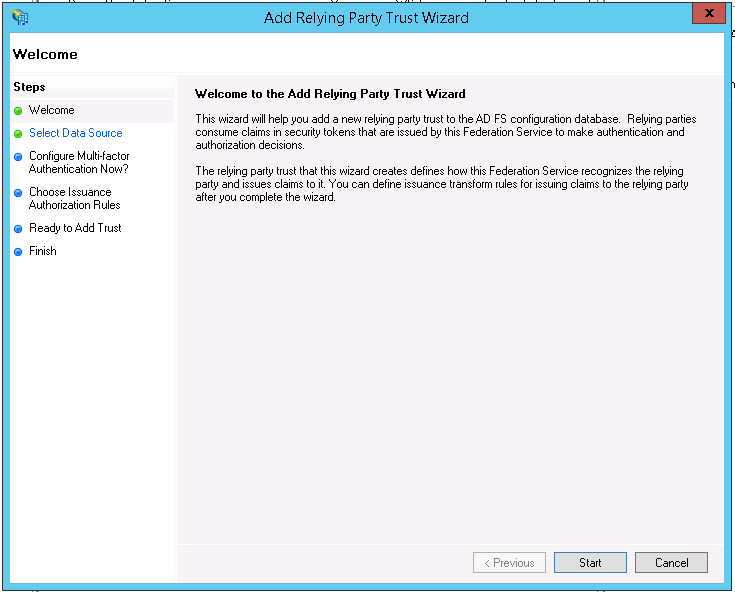Click the Cancel button
The image size is (735, 592).
671,562
